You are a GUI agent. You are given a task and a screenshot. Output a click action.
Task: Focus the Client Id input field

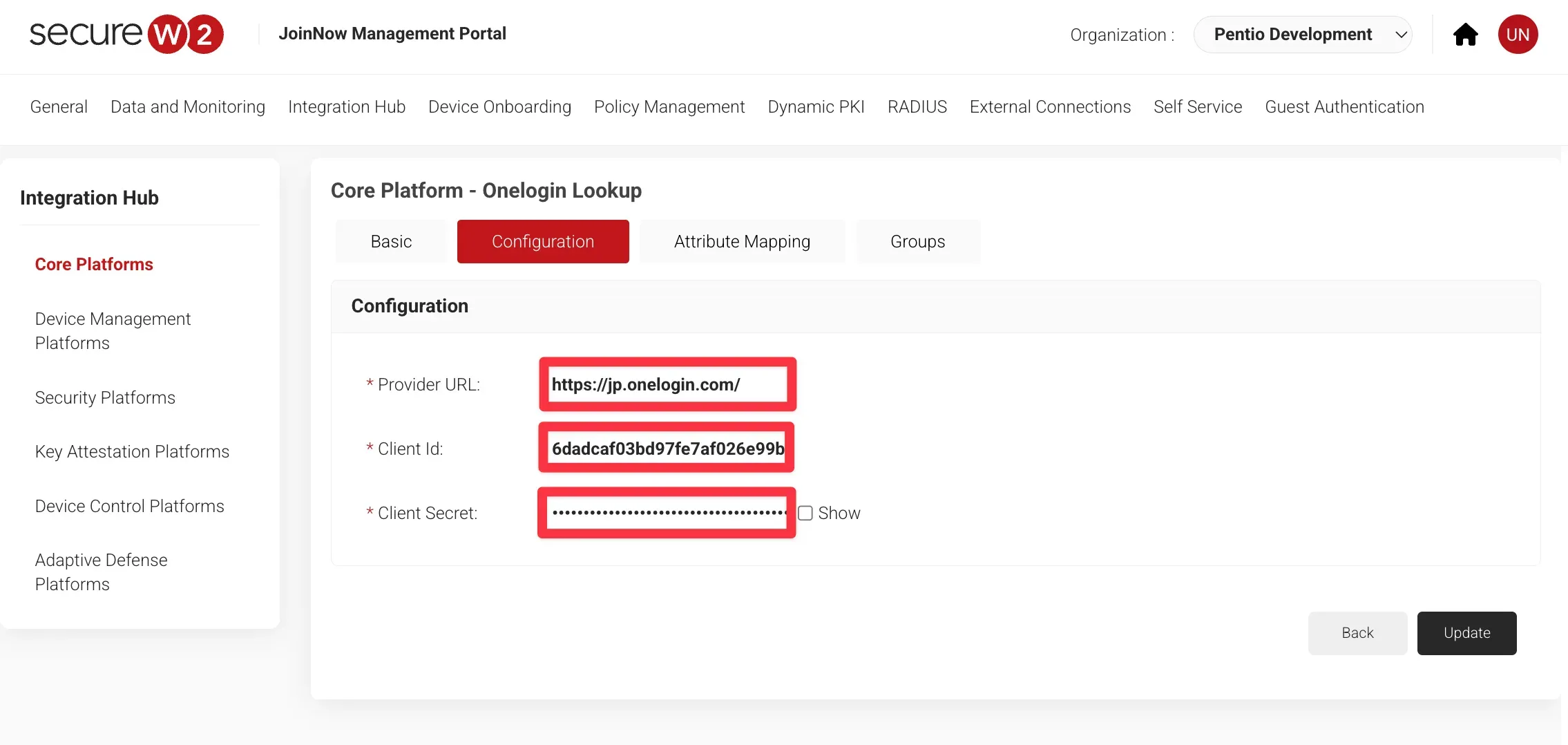coord(667,449)
